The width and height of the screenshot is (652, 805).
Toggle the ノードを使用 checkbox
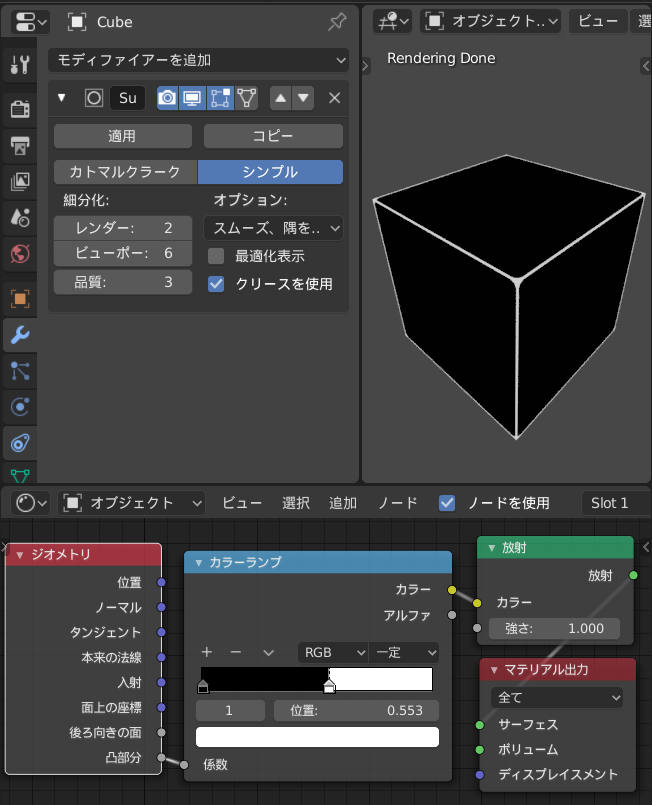[447, 503]
